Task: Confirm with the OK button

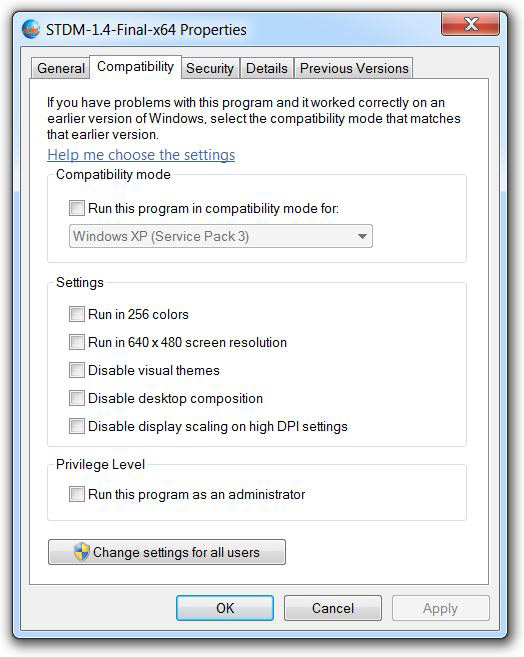Action: point(225,608)
